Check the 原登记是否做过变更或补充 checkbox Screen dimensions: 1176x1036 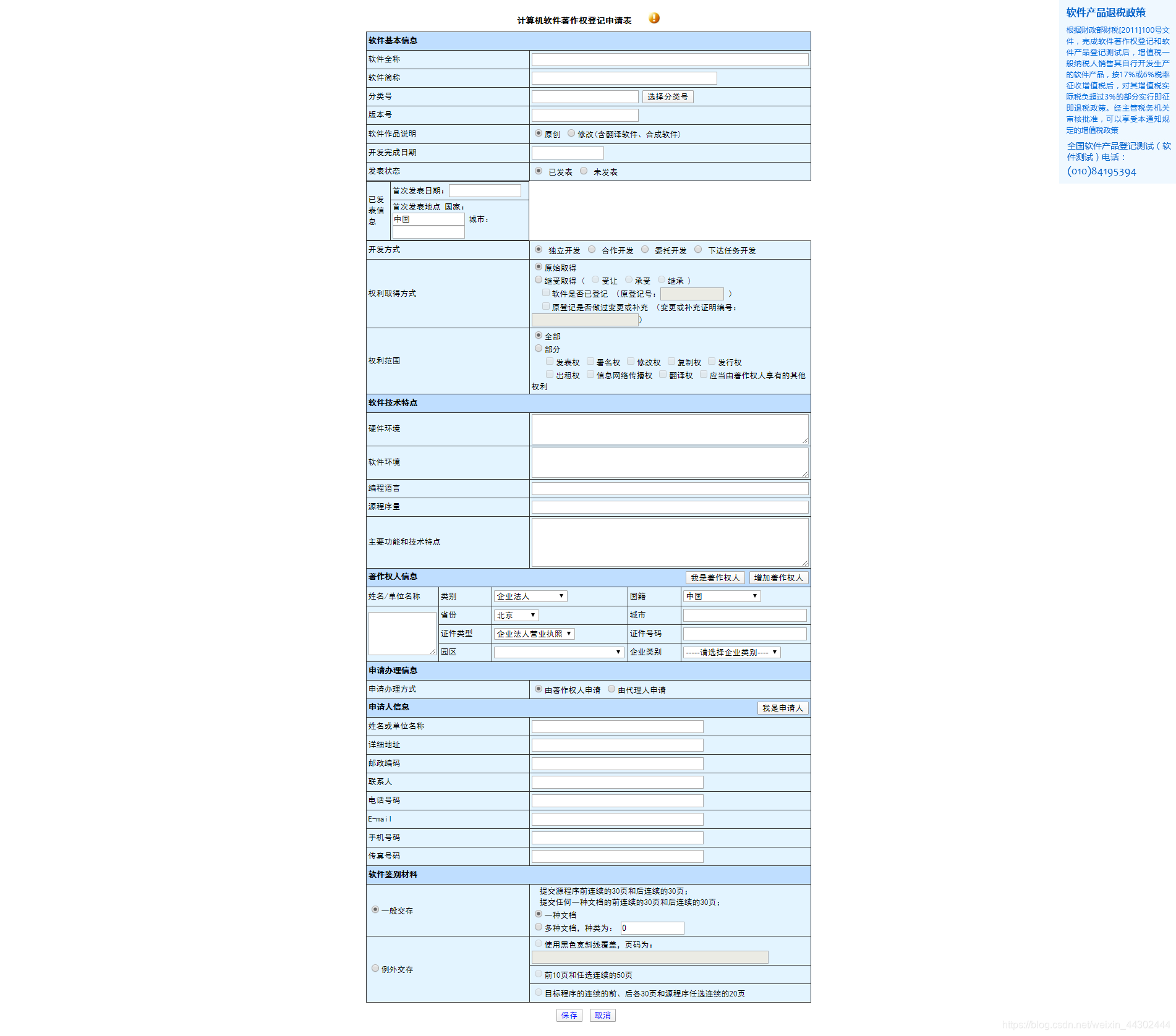coord(546,307)
